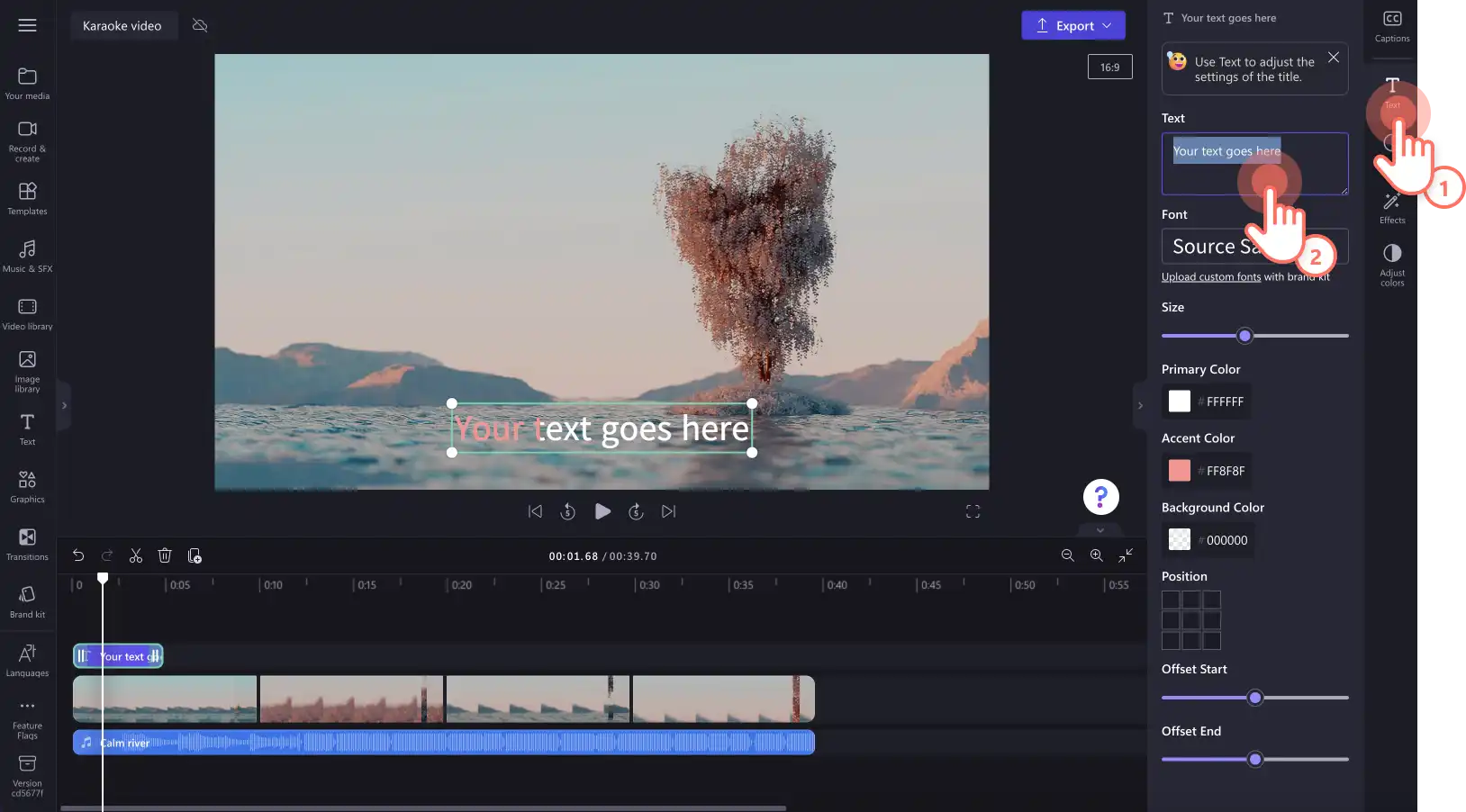Select the center square in Position grid
Viewport: 1466px width, 812px height.
(1191, 620)
